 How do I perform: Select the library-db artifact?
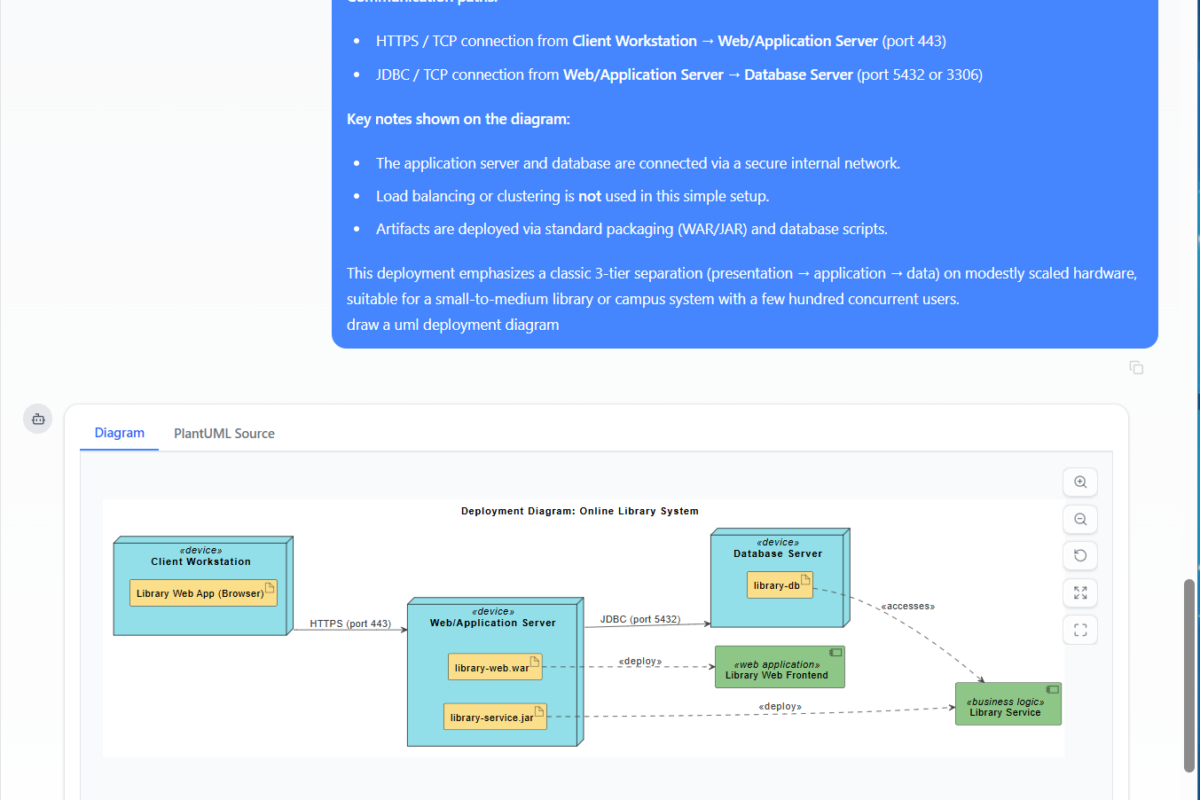click(779, 585)
